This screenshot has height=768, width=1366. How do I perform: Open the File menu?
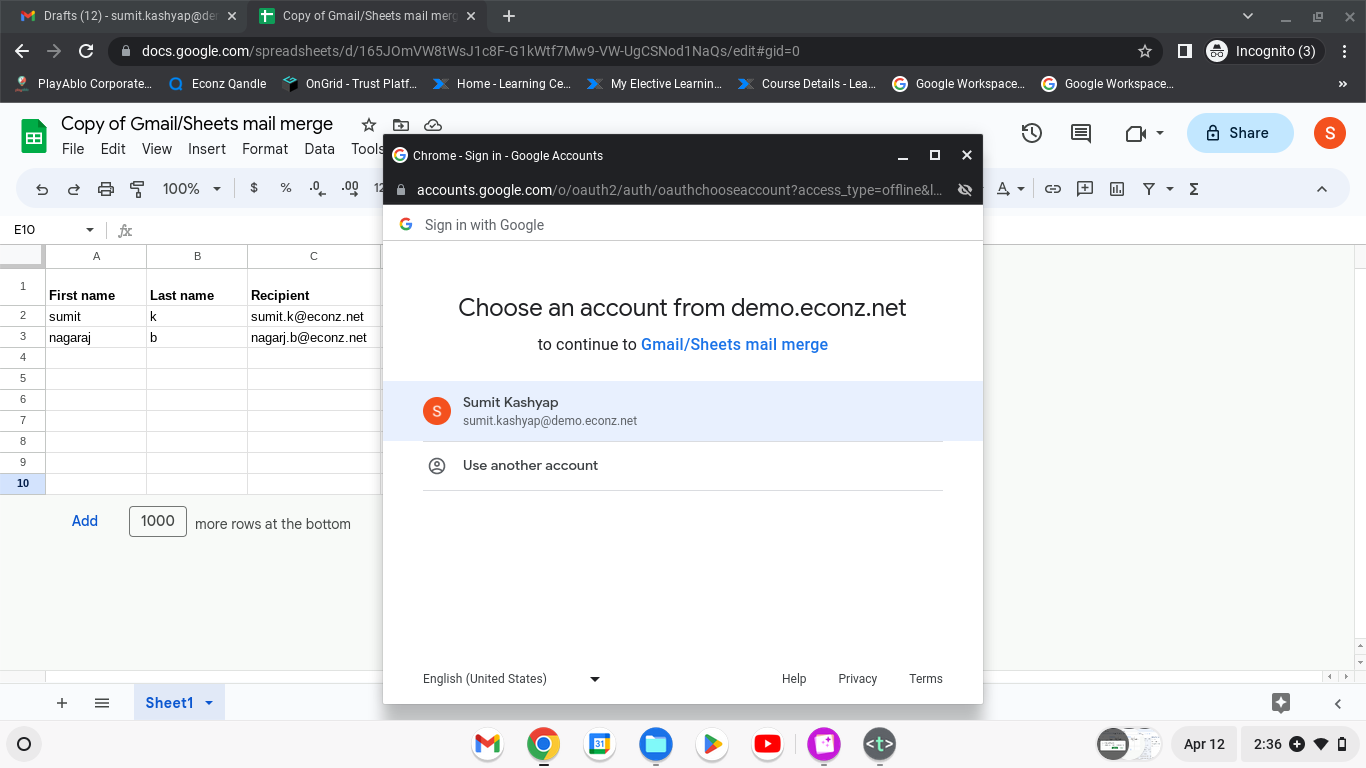(x=73, y=149)
